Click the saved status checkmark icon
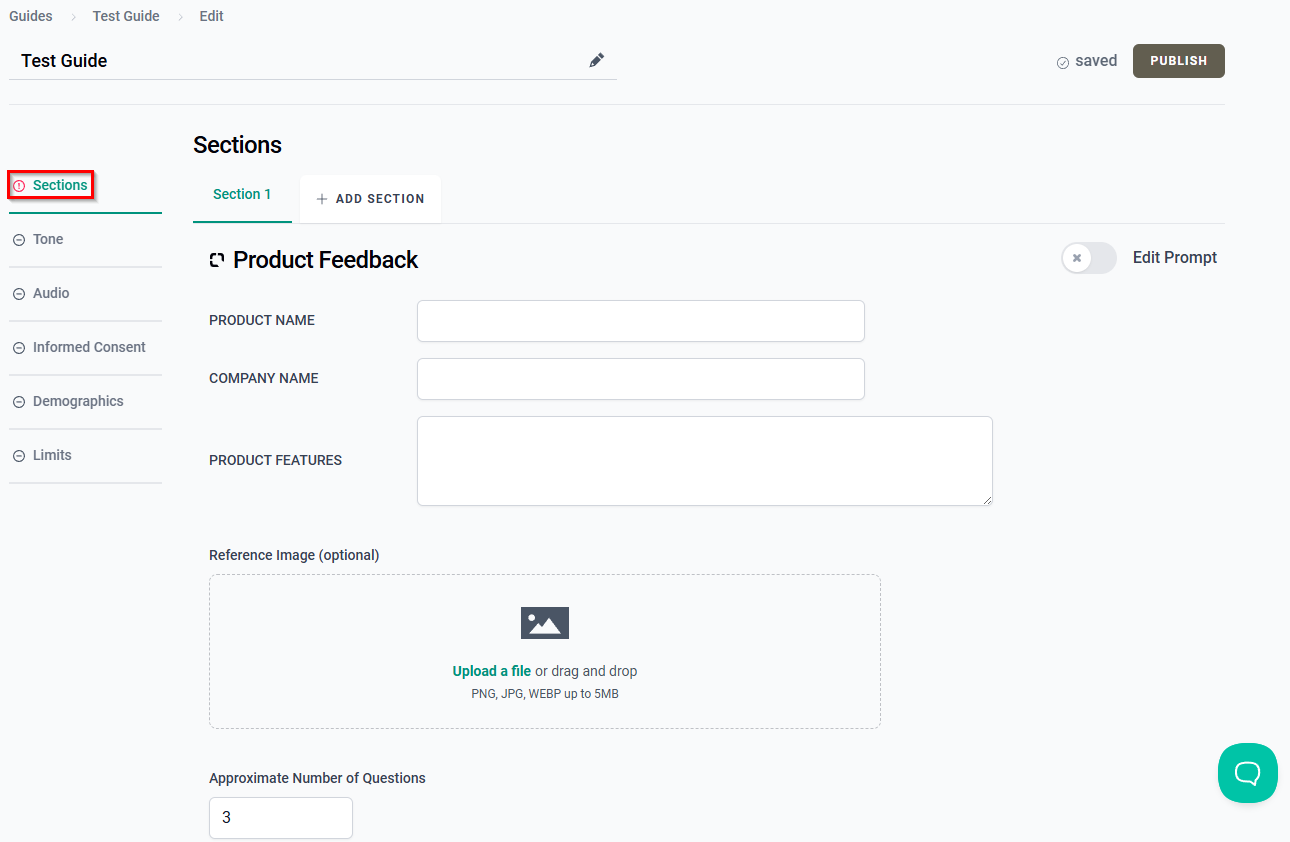Image resolution: width=1290 pixels, height=842 pixels. click(1063, 62)
